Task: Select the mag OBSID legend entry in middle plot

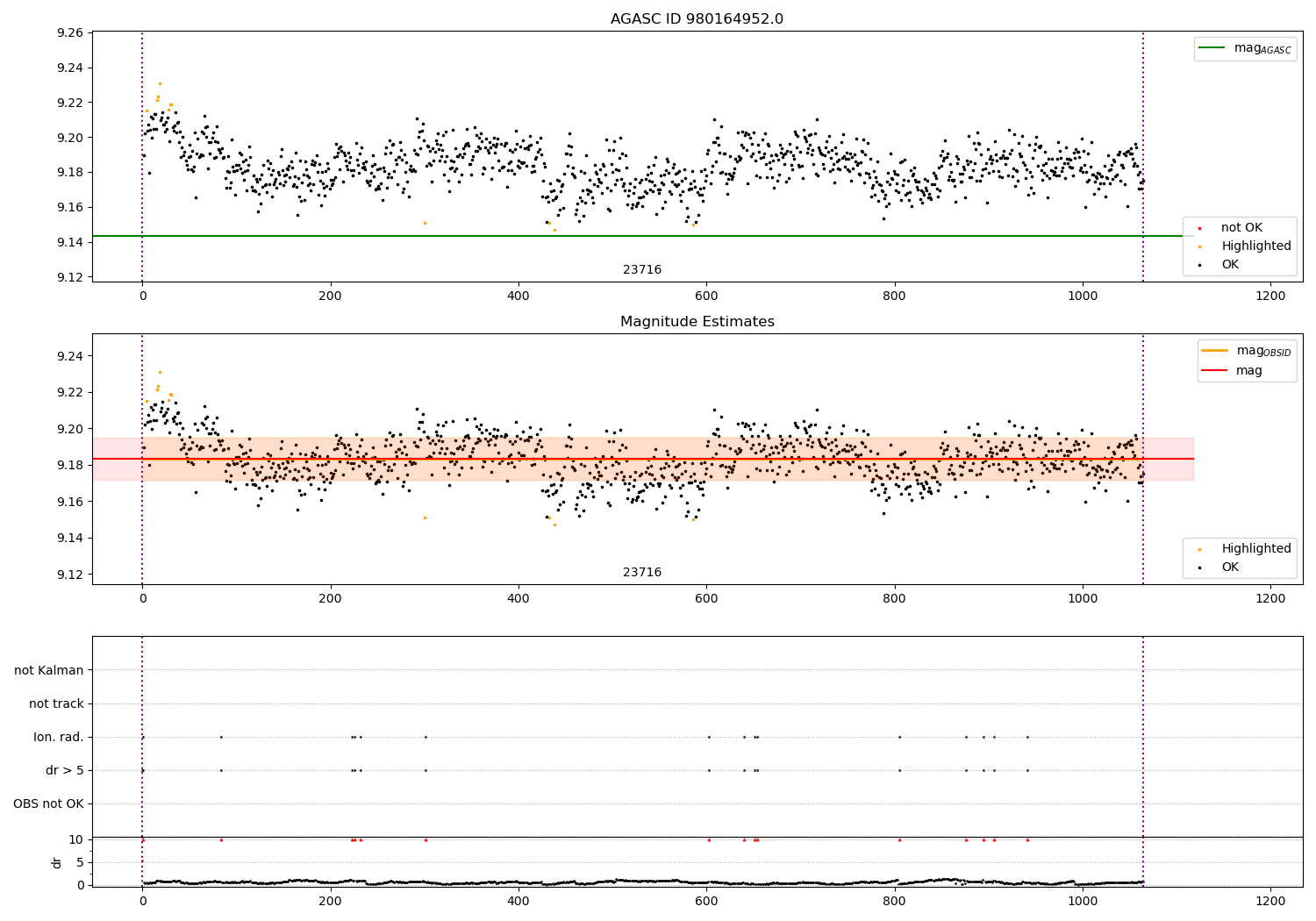Action: (x=1246, y=351)
